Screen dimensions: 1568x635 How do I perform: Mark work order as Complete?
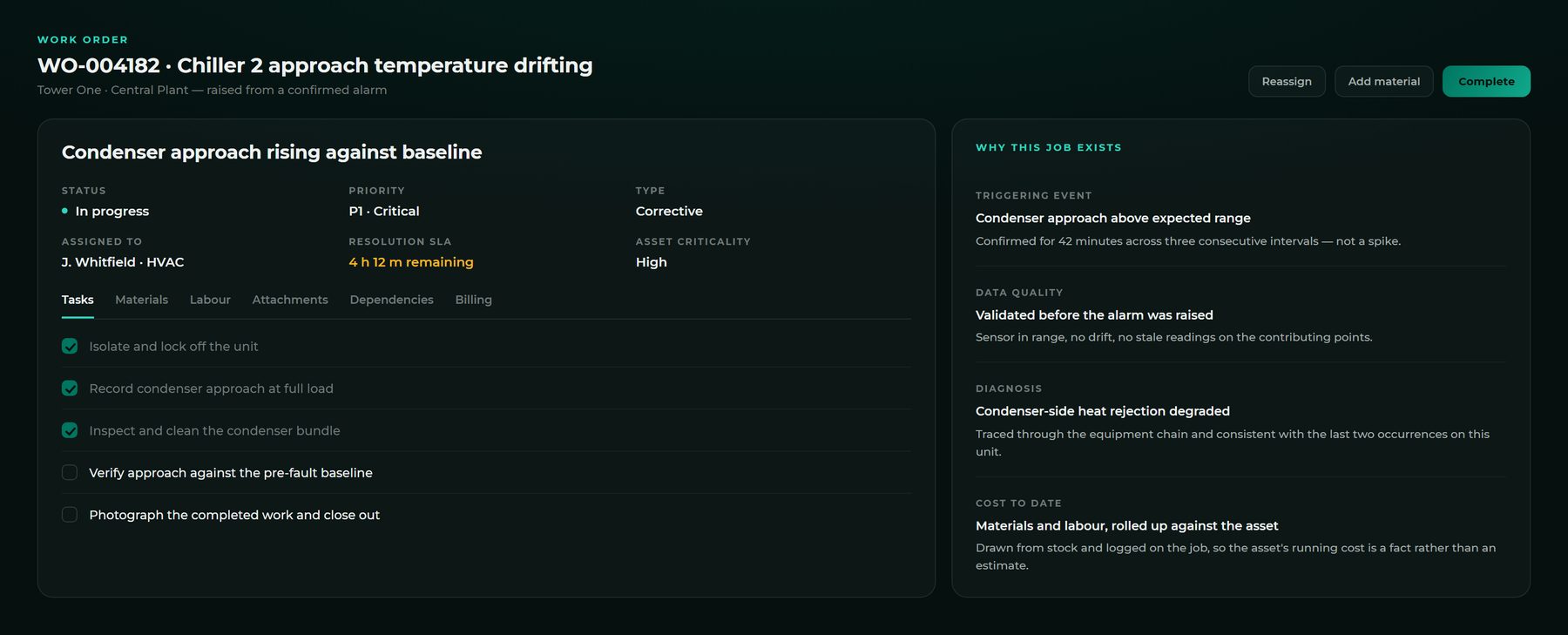click(1486, 81)
